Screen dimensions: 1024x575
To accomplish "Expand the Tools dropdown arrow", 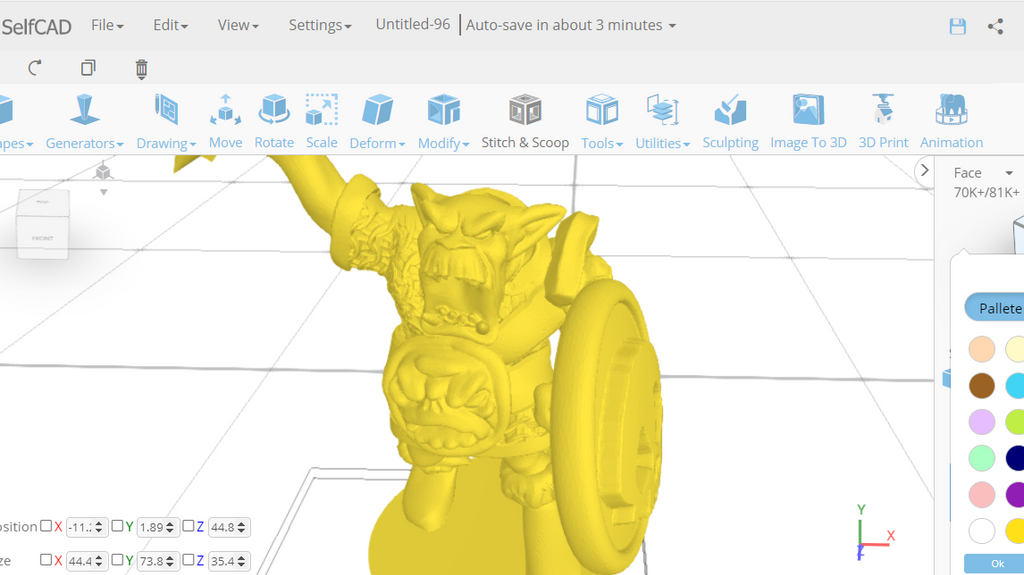I will [619, 144].
